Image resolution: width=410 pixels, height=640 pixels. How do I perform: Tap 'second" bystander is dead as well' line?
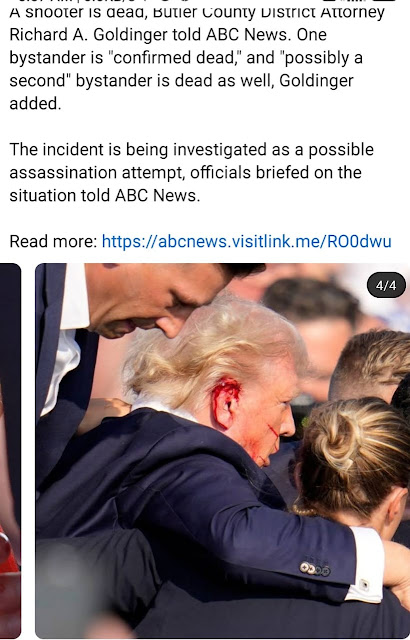[181, 81]
